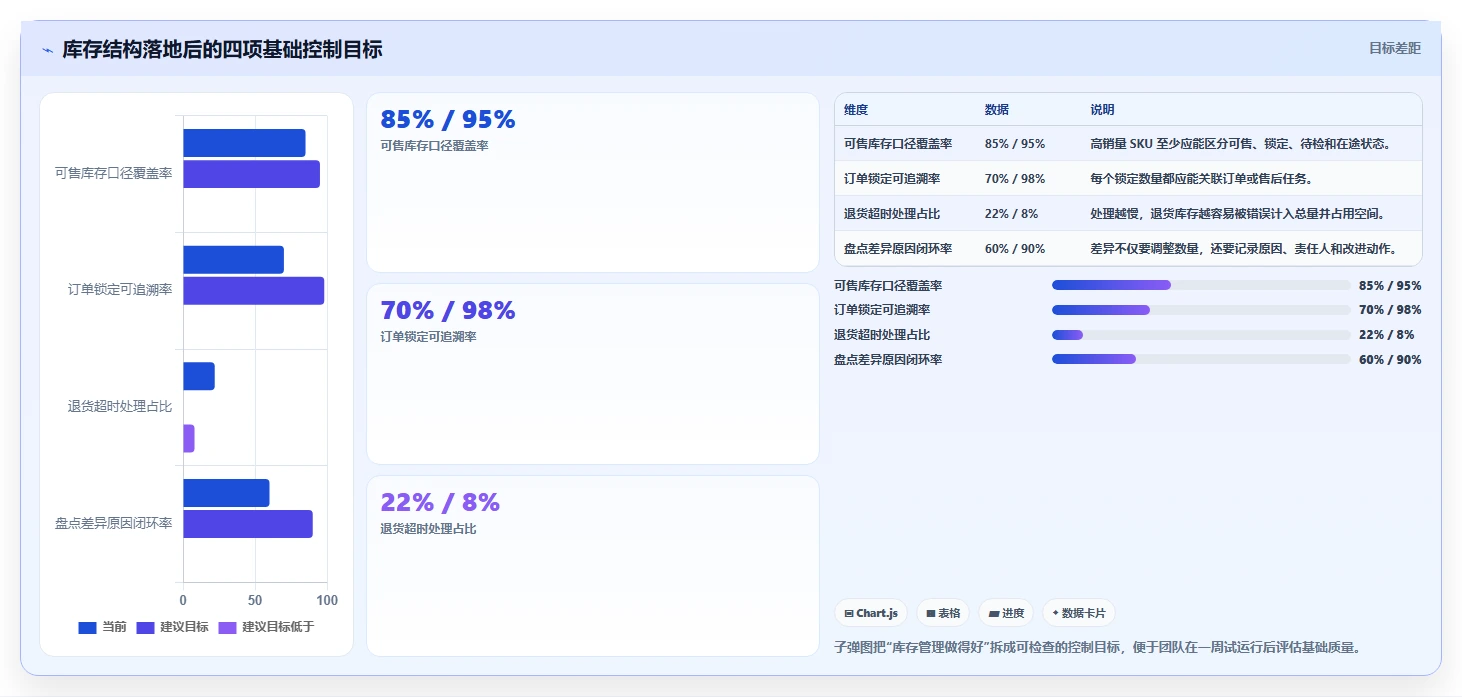Click the 可售库存口径覆盖率 progress bar

(x=1201, y=285)
